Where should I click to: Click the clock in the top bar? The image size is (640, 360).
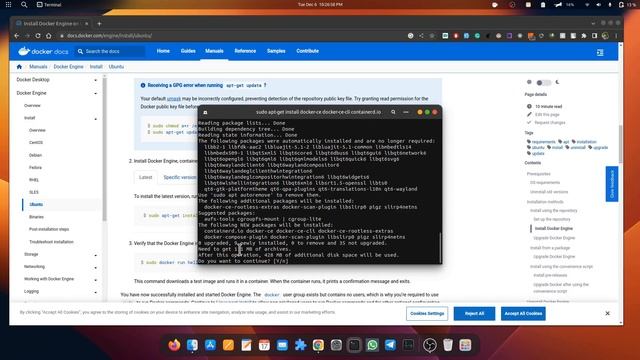320,4
